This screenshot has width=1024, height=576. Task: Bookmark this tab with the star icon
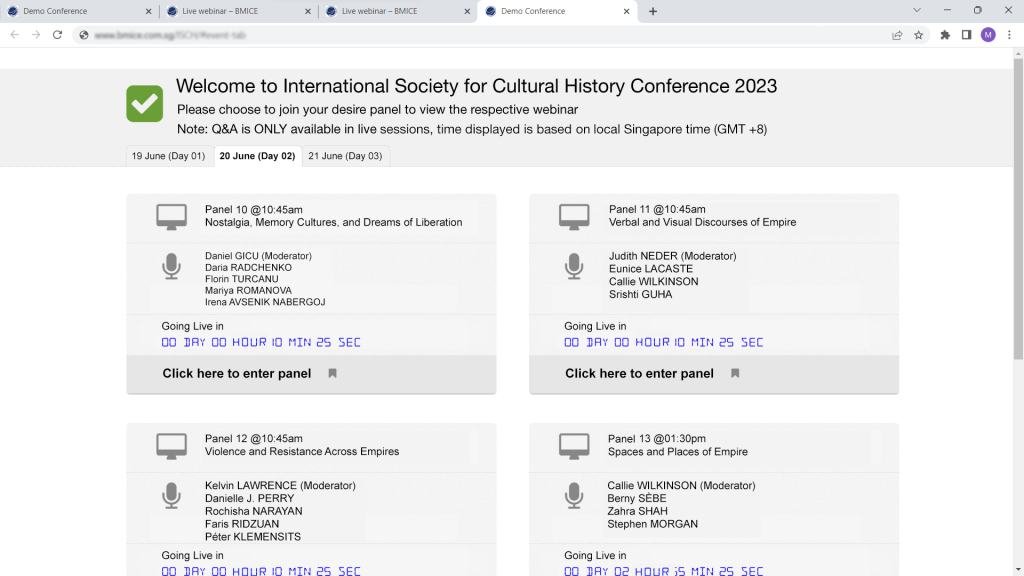[919, 35]
